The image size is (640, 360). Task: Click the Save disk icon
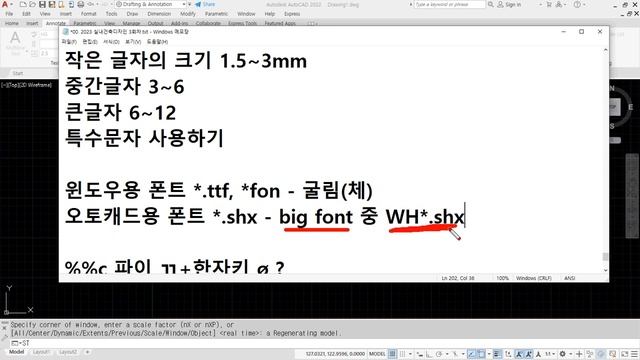click(42, 4)
